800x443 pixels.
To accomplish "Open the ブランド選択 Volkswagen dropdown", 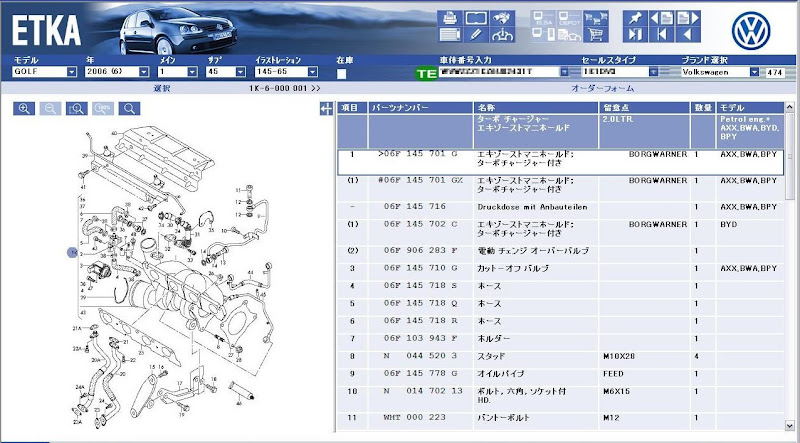I will [755, 72].
